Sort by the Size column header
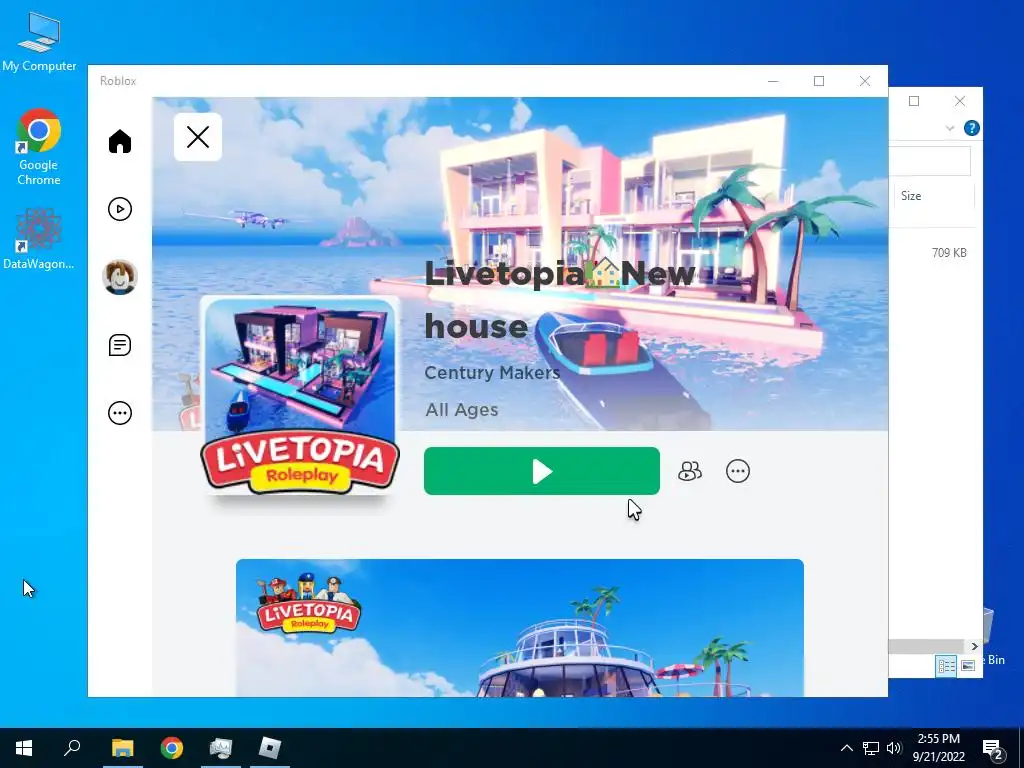The height and width of the screenshot is (768, 1024). (933, 196)
